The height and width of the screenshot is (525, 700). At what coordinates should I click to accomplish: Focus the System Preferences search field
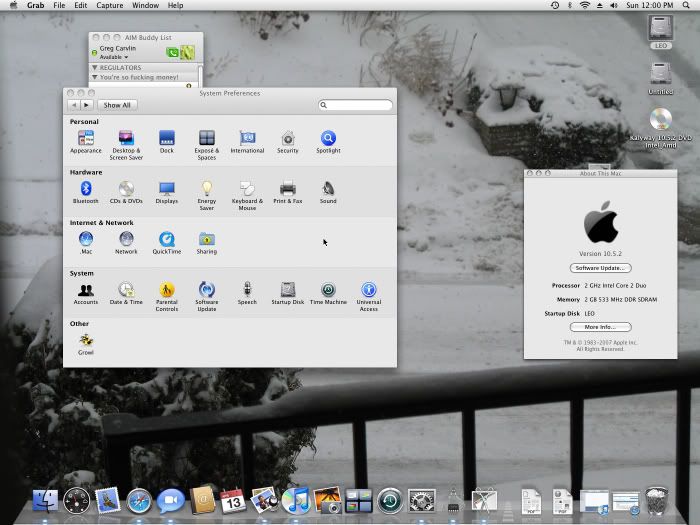[355, 105]
